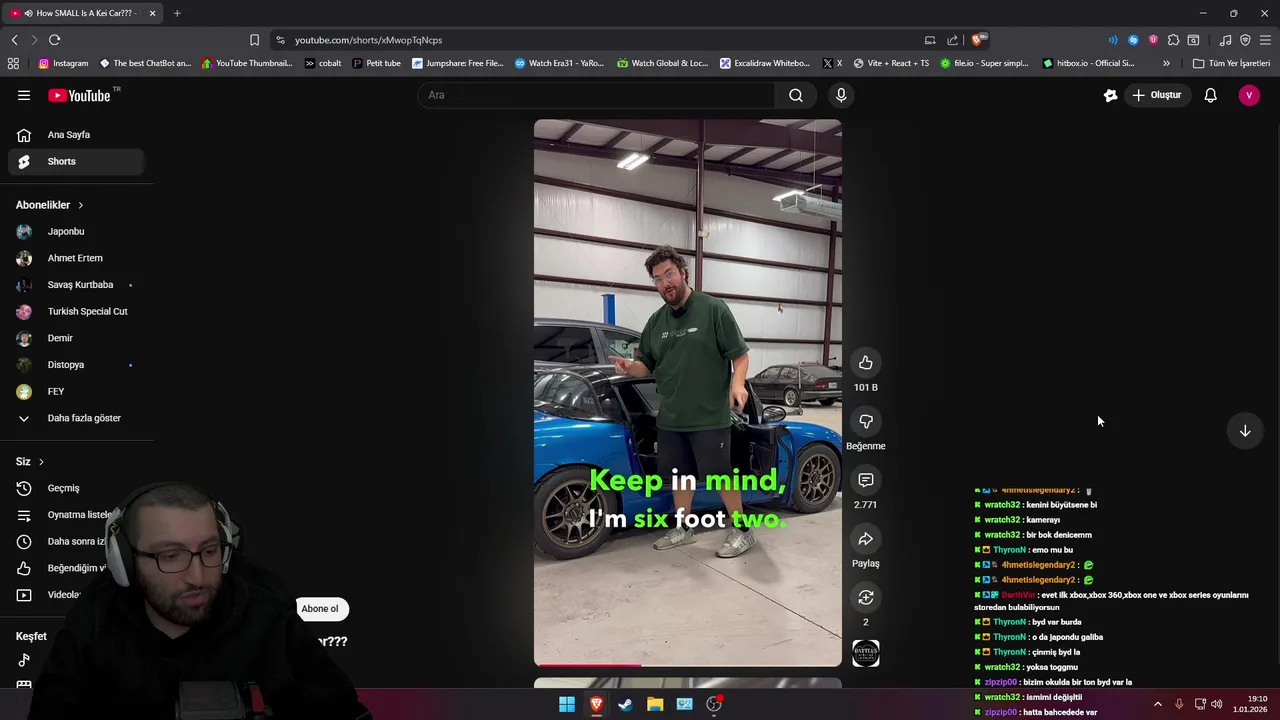Image resolution: width=1280 pixels, height=720 pixels.
Task: Click the YouTube search field Ara
Action: coord(597,95)
